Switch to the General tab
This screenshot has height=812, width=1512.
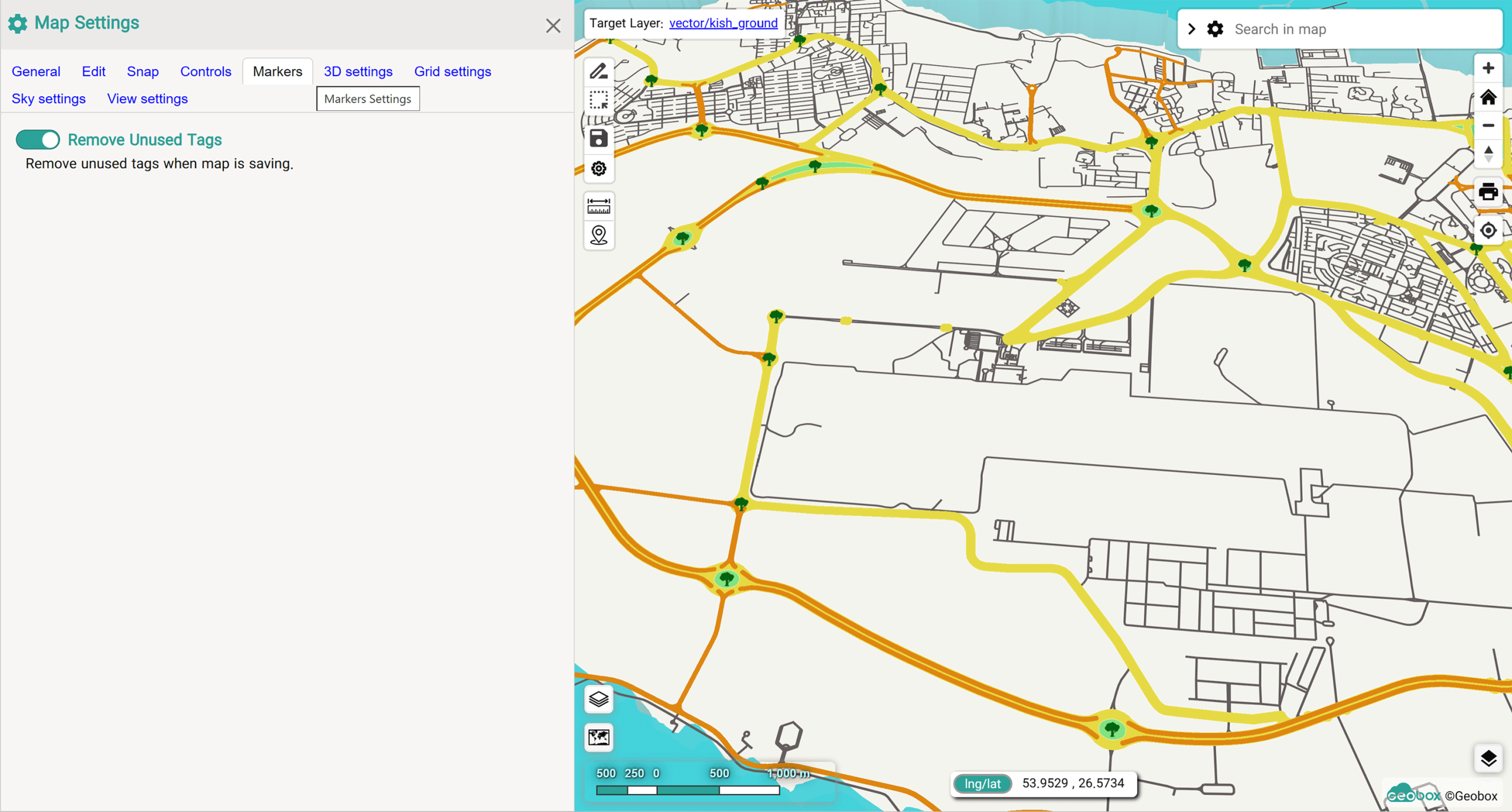tap(36, 71)
